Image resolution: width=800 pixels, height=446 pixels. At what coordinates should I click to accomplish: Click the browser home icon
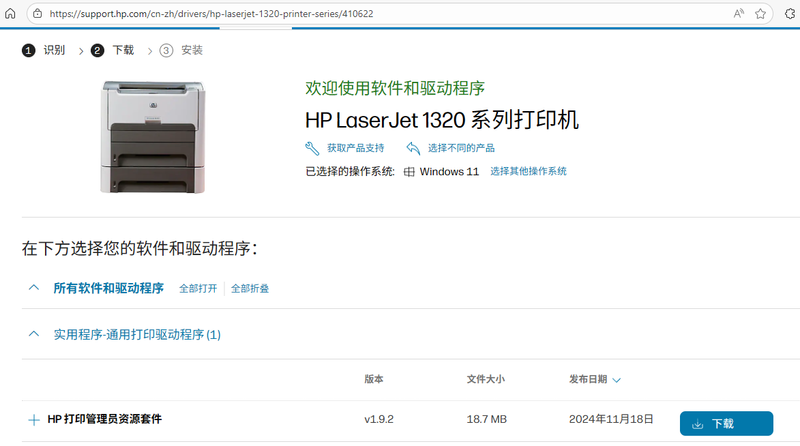12,14
